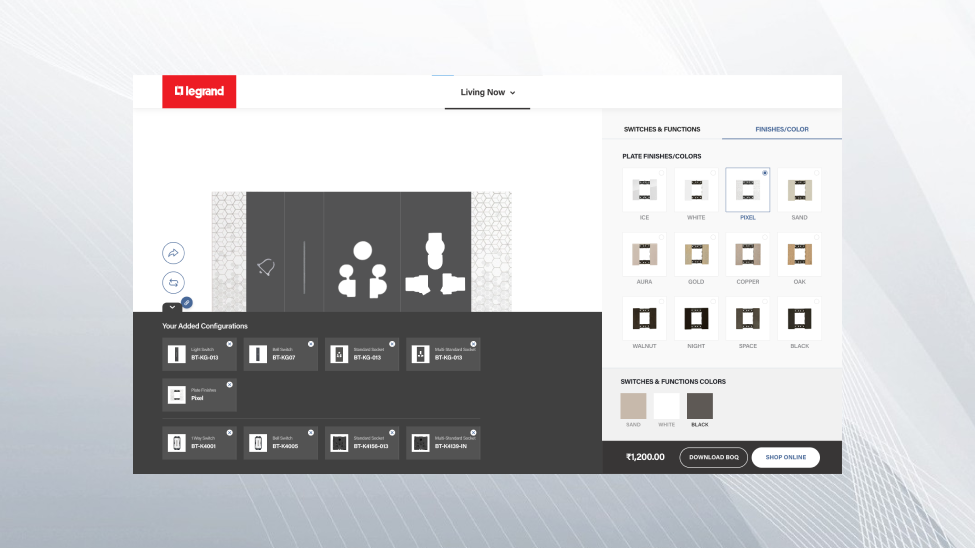Select the Ice plate finish radio button
This screenshot has height=548, width=975.
(661, 173)
